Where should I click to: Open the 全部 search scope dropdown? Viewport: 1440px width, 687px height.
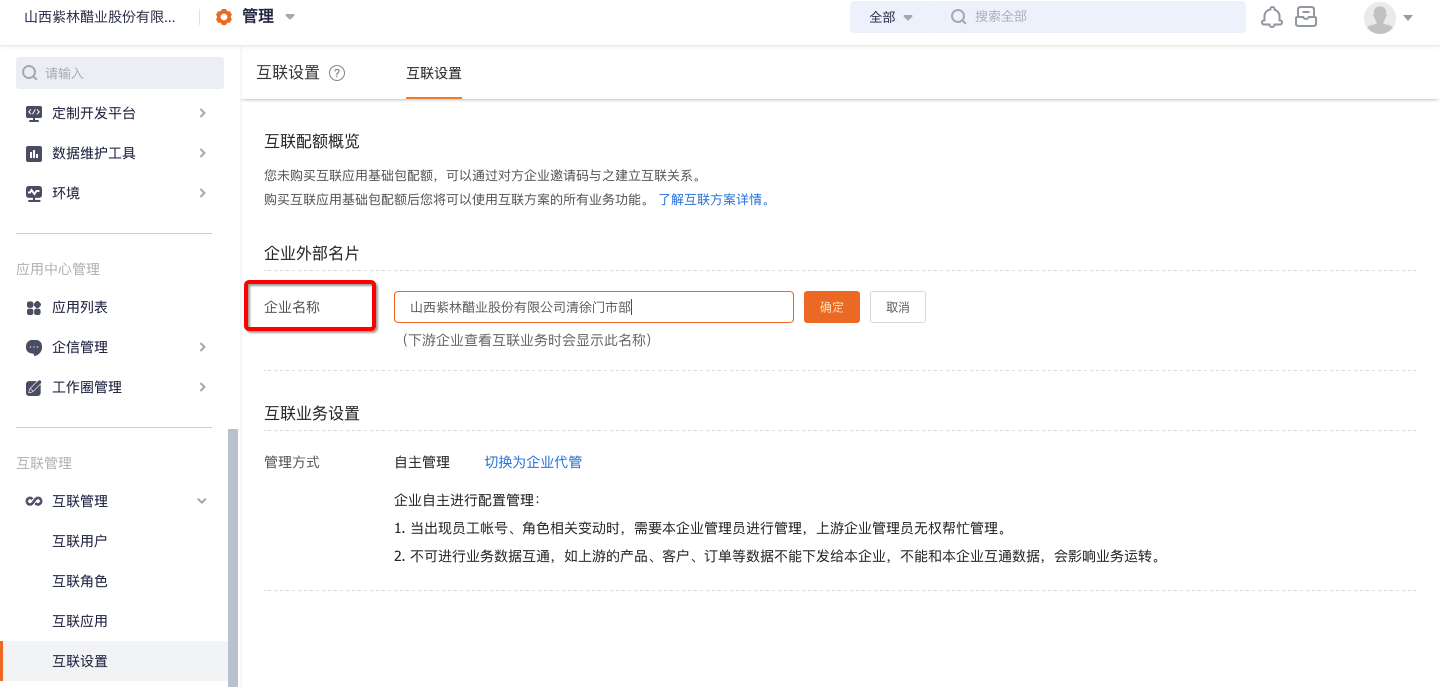coord(892,17)
